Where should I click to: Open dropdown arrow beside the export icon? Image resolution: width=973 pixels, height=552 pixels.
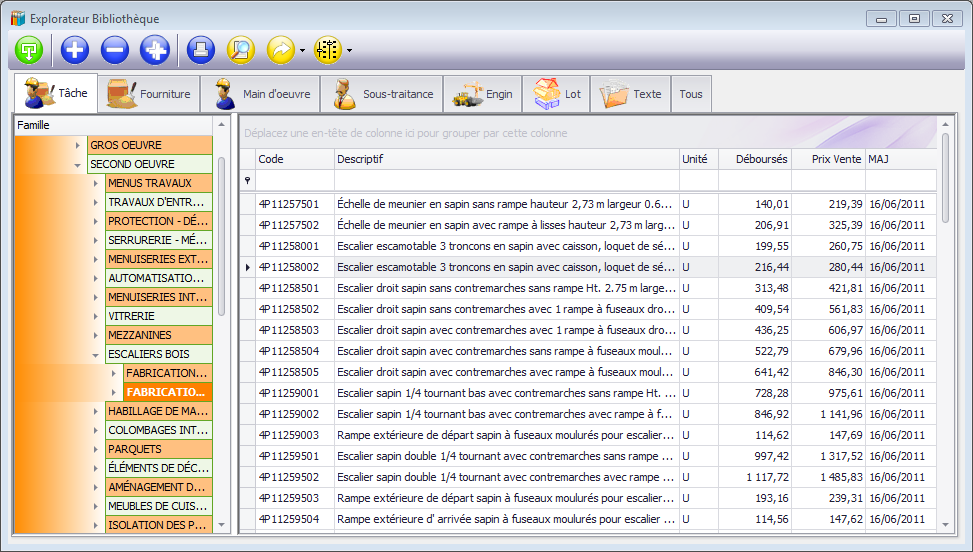[x=302, y=50]
